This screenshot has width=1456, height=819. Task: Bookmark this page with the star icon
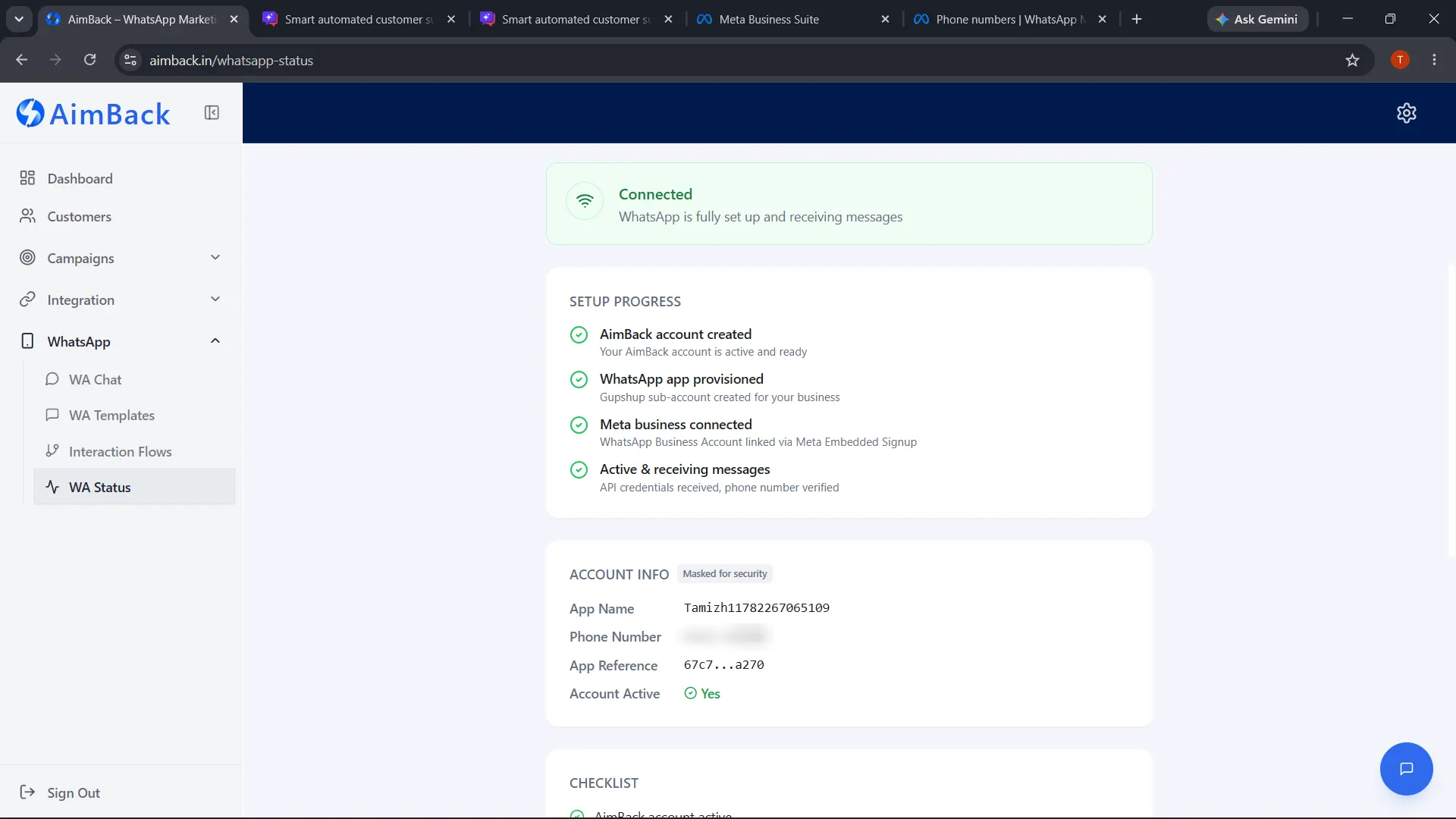point(1352,60)
